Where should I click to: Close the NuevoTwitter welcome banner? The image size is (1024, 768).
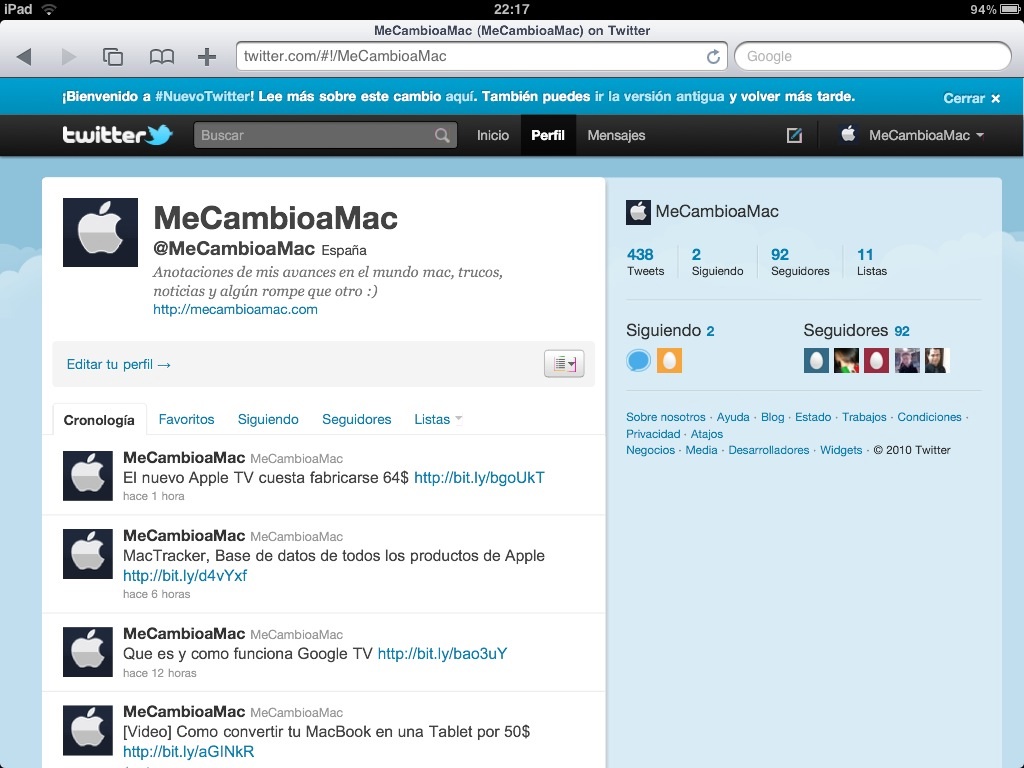[972, 98]
